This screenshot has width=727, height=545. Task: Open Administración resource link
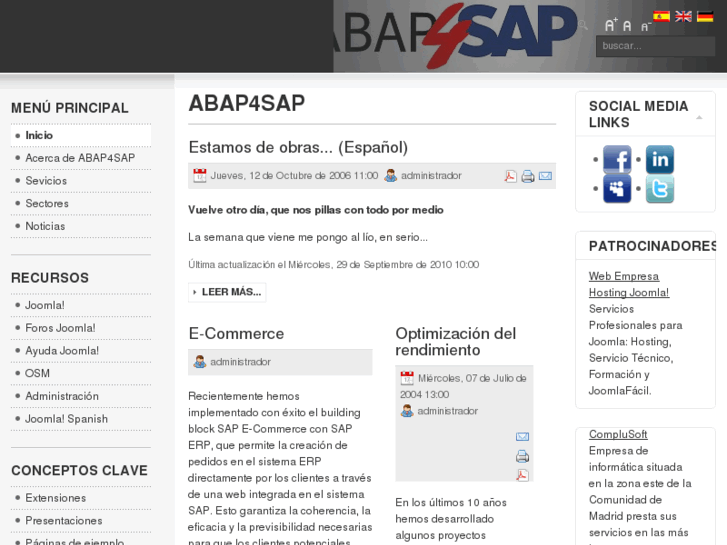click(x=62, y=396)
